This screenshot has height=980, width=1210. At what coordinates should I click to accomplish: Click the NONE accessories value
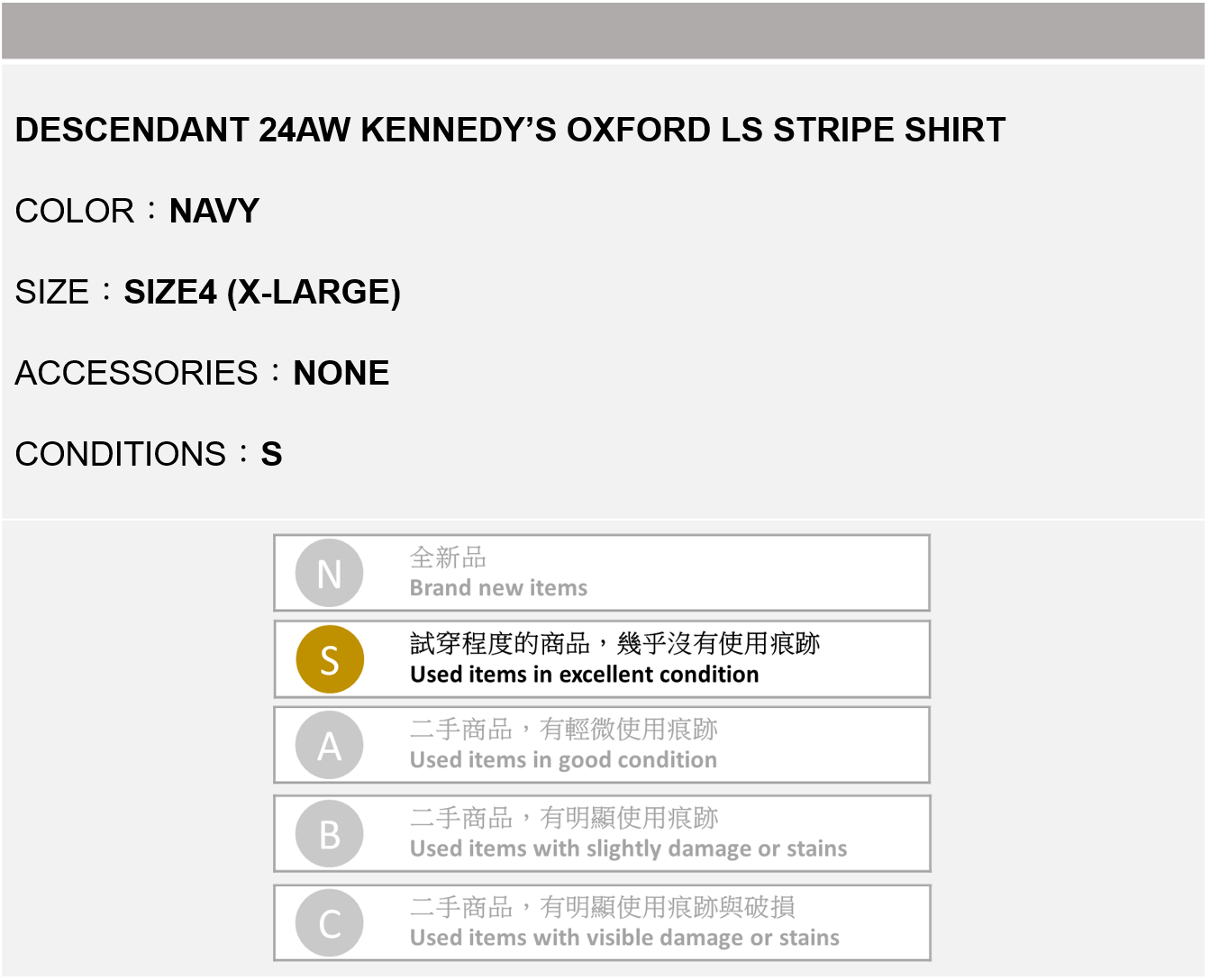(341, 373)
